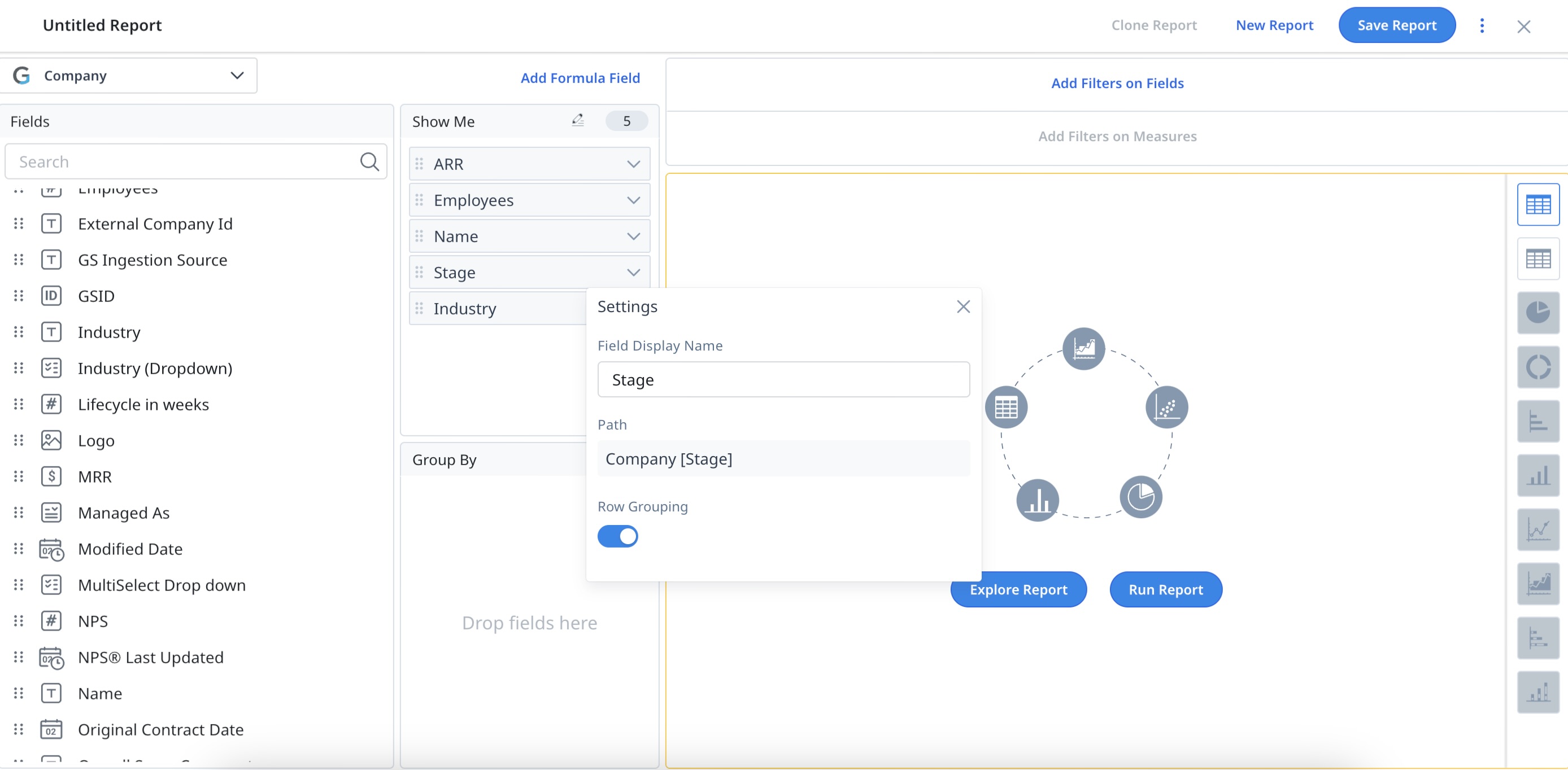Click the Company [Stage] path box
Screen dimensions: 1568x770
click(783, 458)
